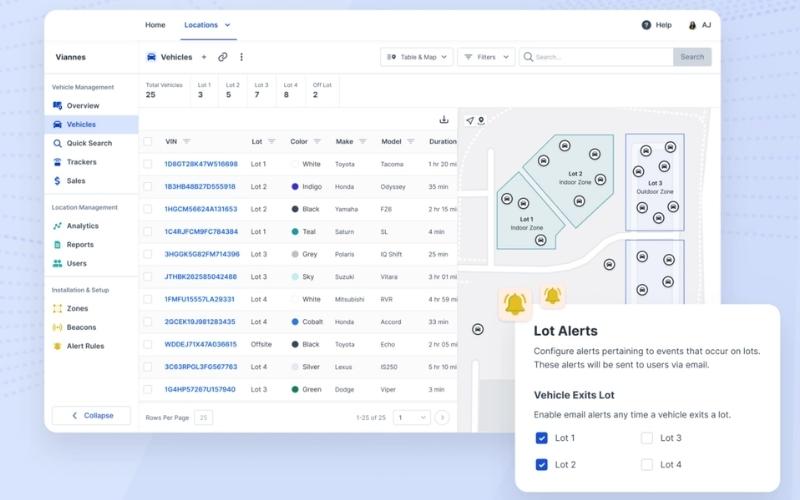Click the Lot 4 count summary tile

click(290, 90)
